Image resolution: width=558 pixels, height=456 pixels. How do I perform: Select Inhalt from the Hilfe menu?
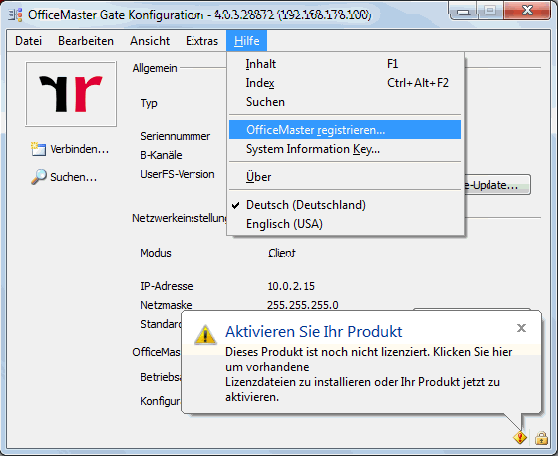pyautogui.click(x=345, y=64)
